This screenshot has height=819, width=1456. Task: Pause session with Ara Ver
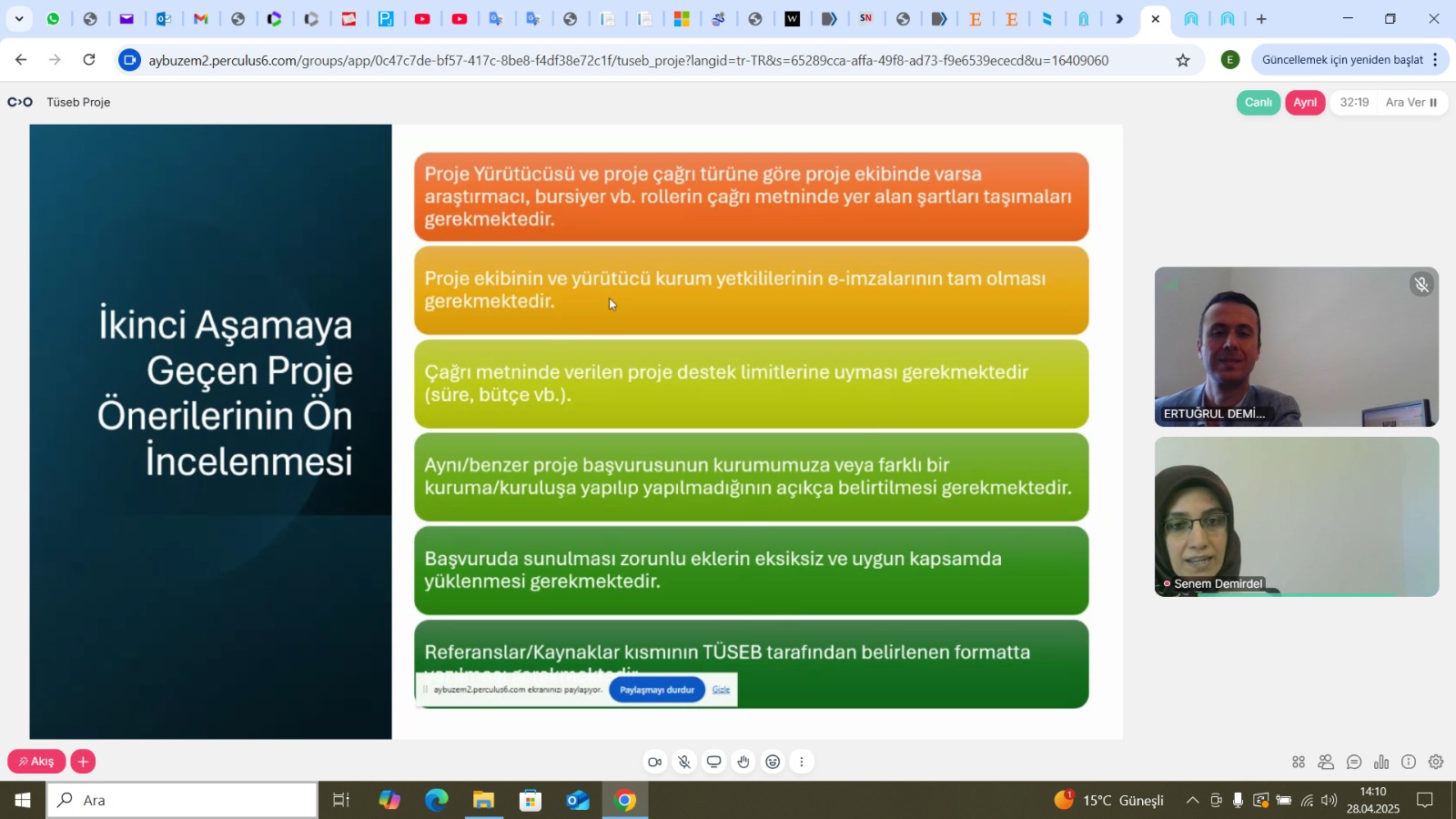[1410, 103]
